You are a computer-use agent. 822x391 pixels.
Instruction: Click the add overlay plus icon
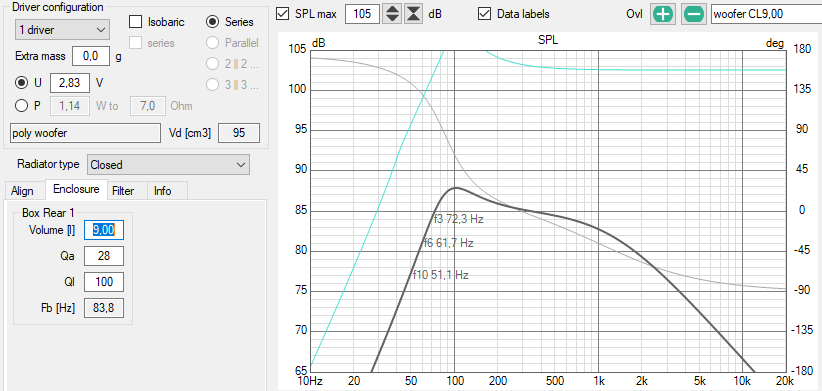click(663, 14)
